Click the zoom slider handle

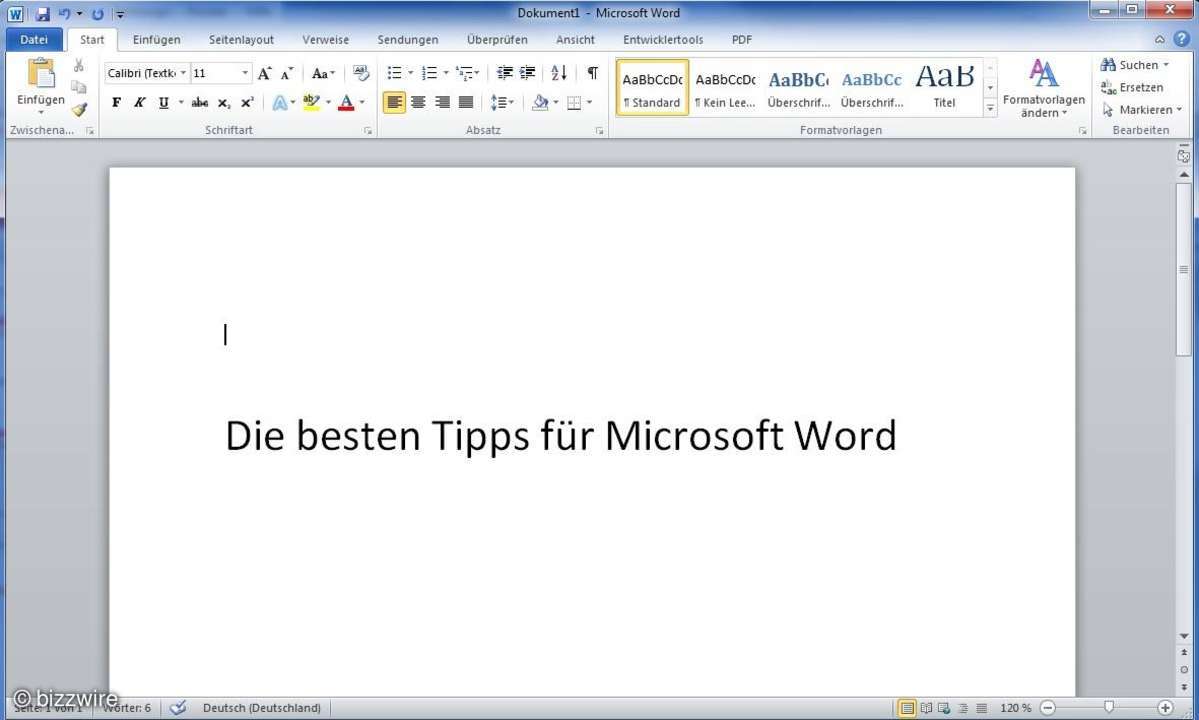[x=1109, y=708]
